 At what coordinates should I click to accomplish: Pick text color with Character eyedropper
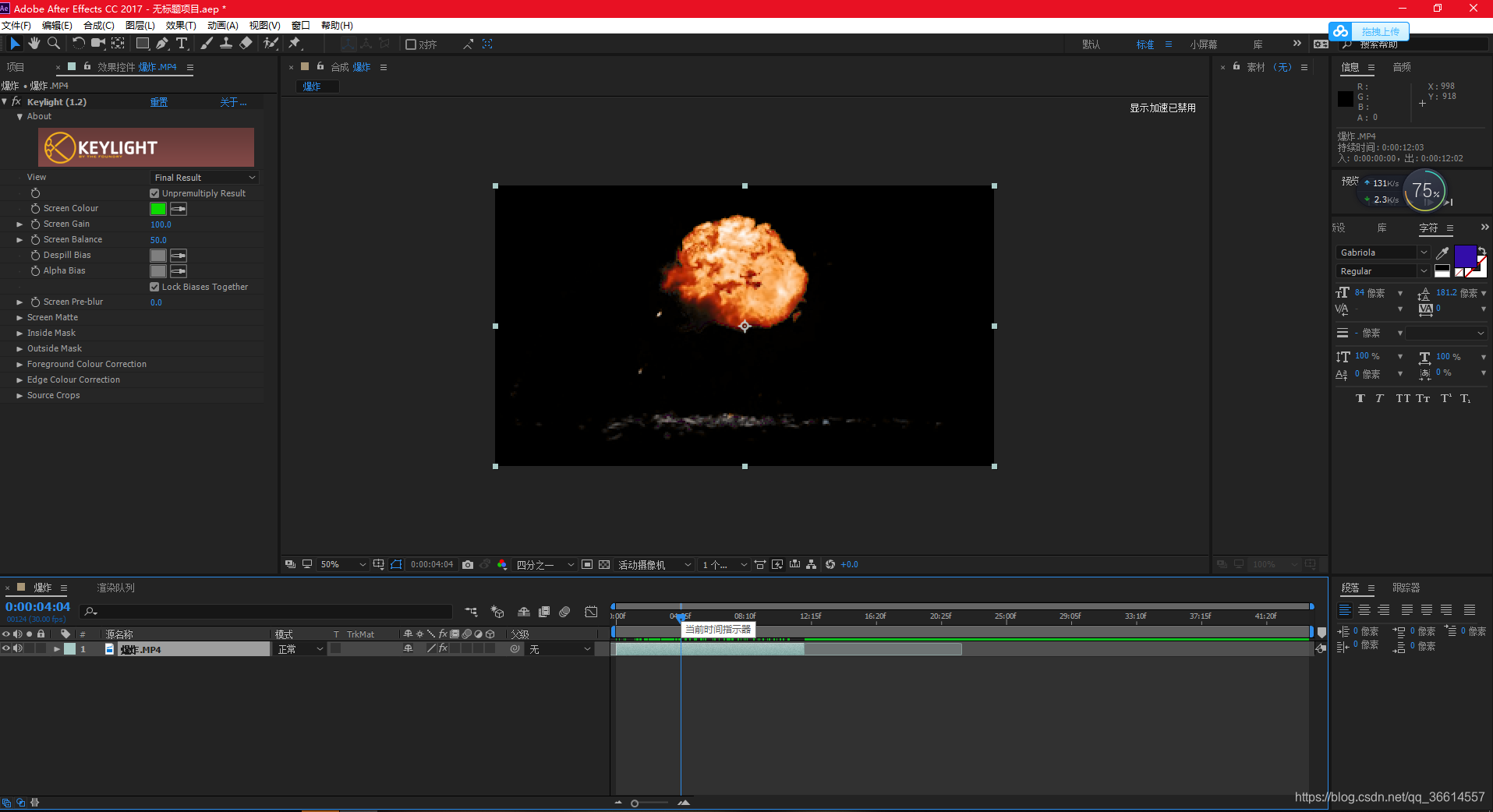pos(1442,252)
